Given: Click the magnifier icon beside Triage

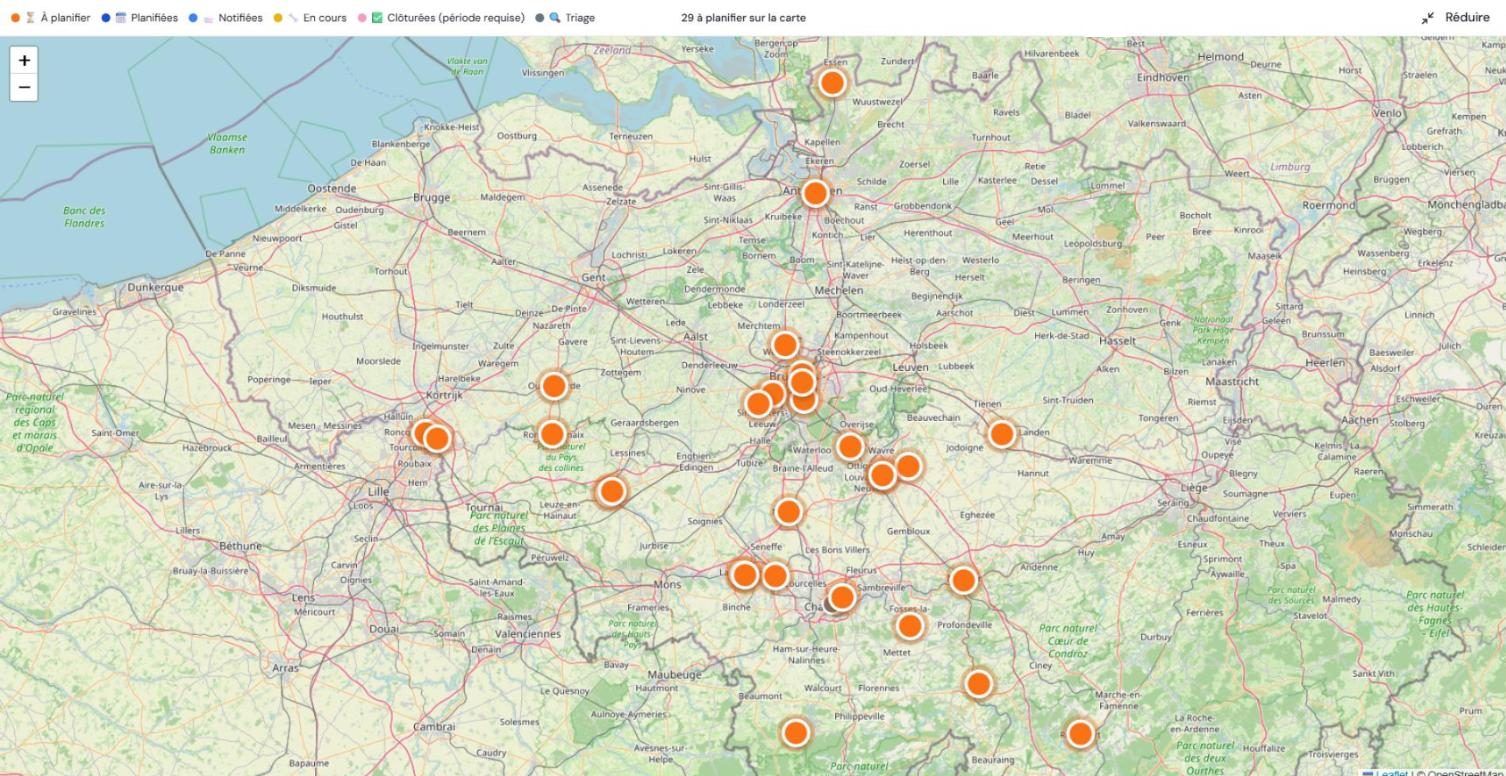Looking at the screenshot, I should click(x=554, y=18).
